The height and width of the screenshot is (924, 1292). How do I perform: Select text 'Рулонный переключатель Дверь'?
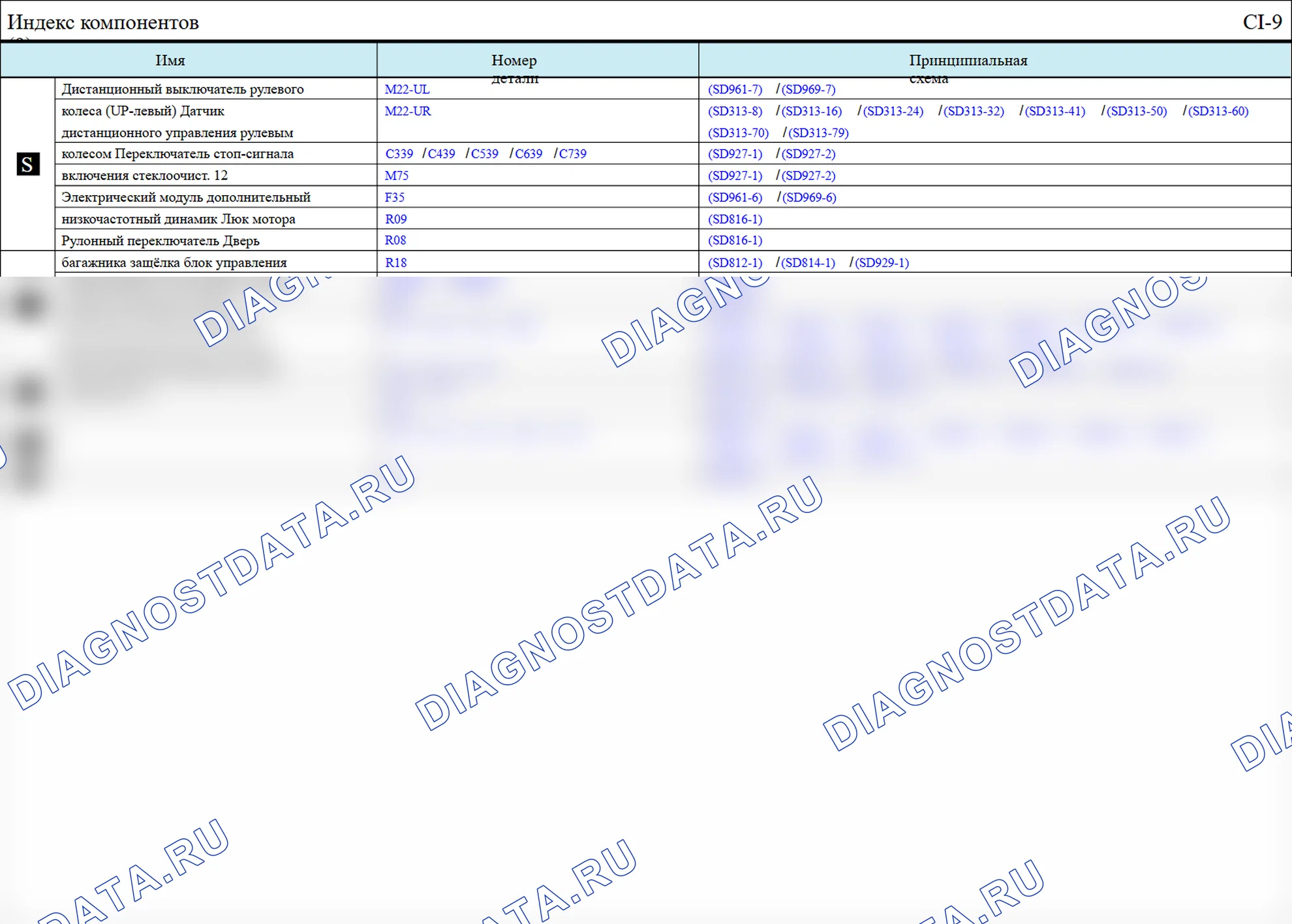coord(161,240)
